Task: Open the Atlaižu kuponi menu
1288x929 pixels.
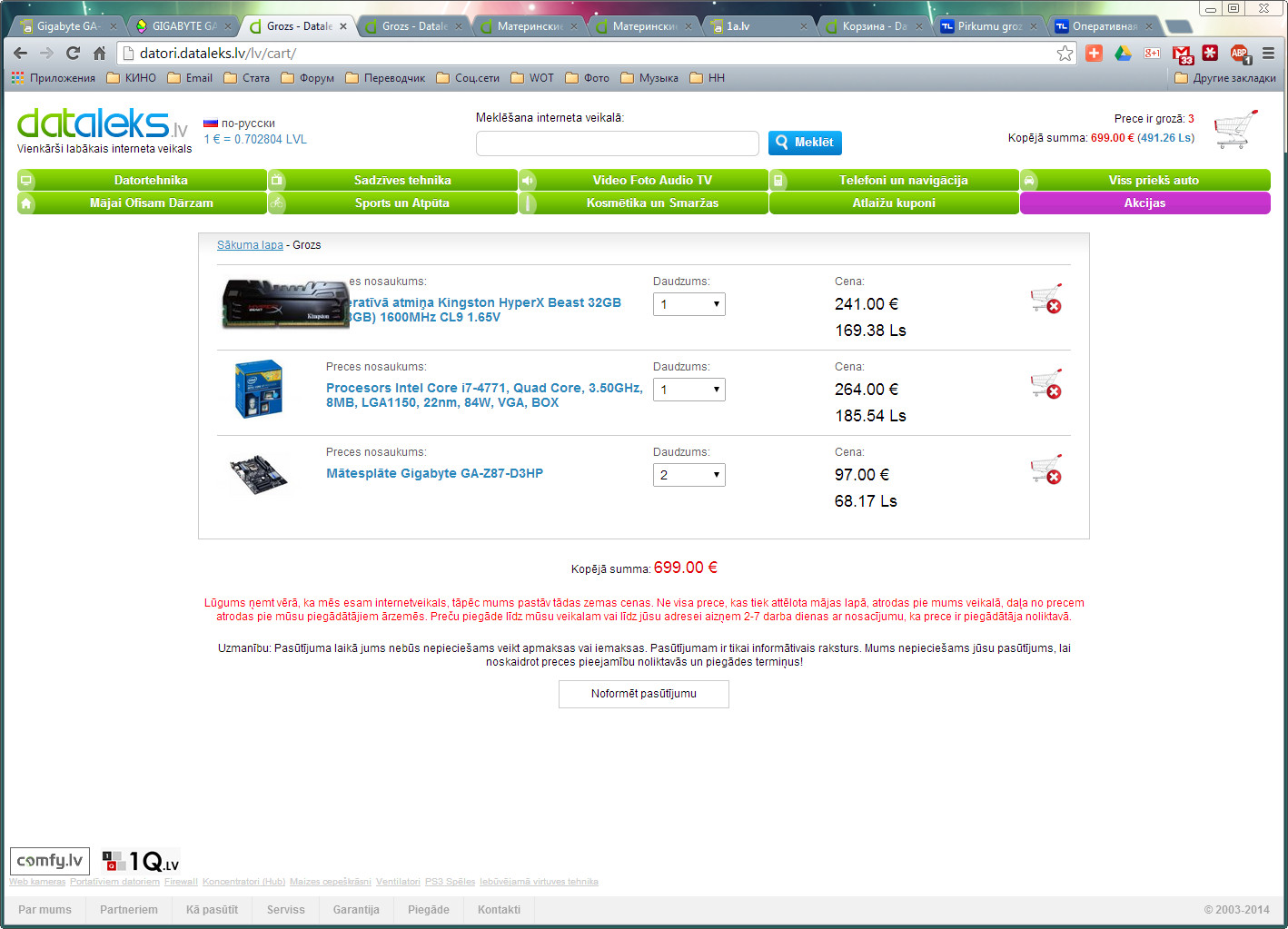Action: [894, 203]
